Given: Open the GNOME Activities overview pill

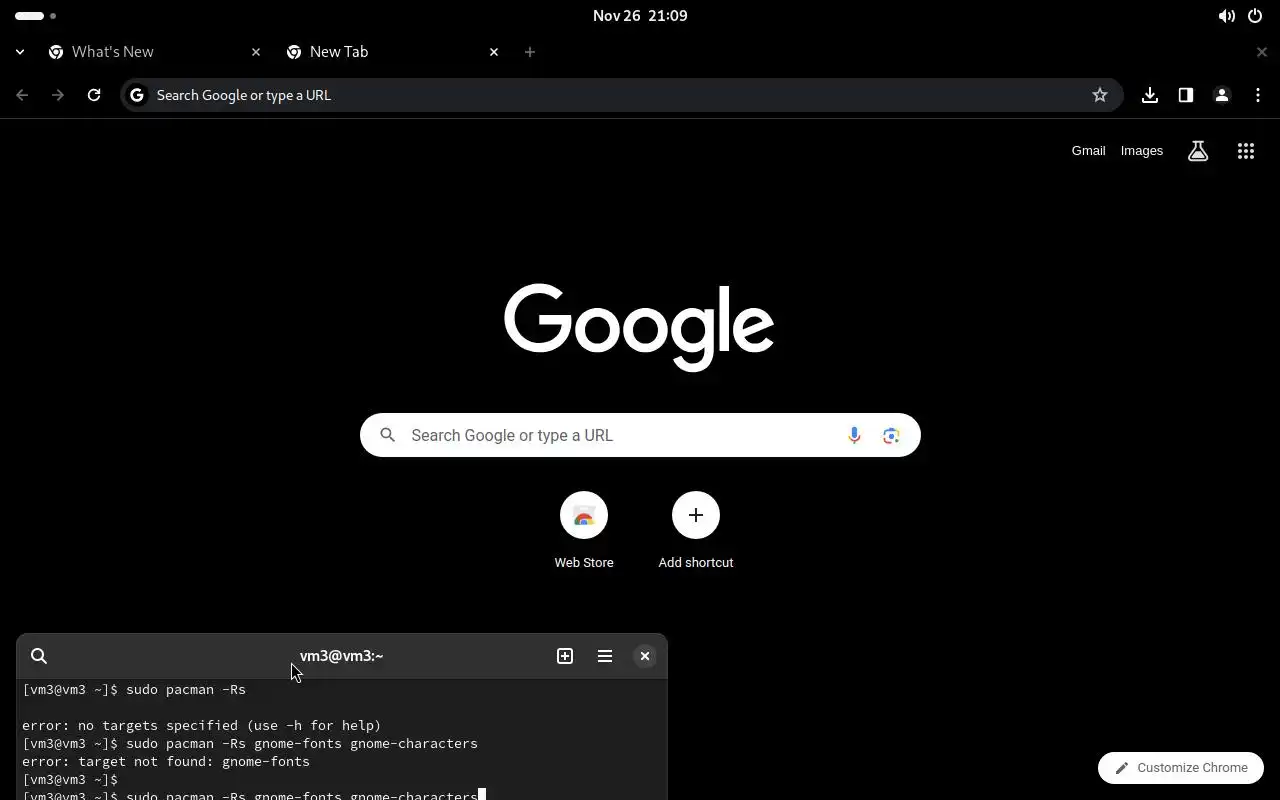Looking at the screenshot, I should coord(36,16).
